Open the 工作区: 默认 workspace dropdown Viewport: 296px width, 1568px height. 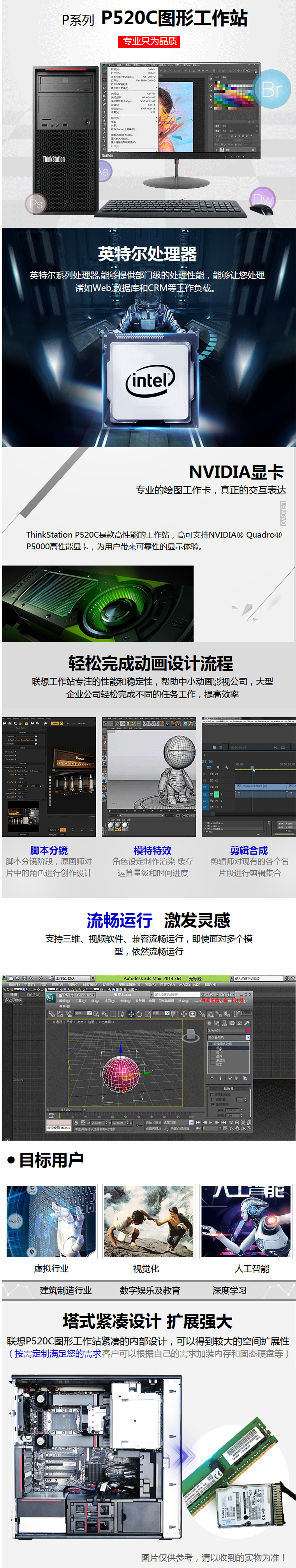pos(73,978)
